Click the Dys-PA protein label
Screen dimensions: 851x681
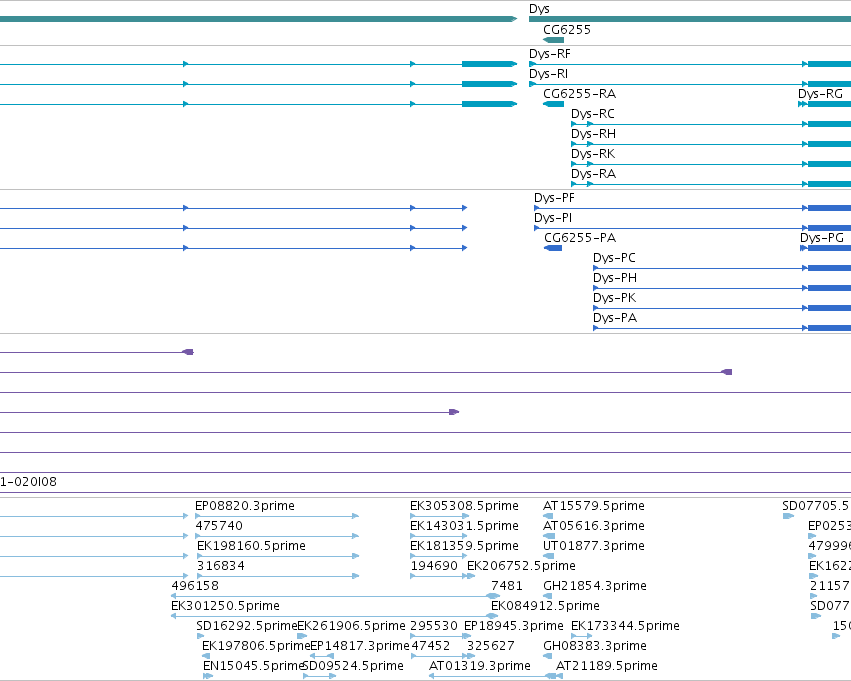(x=614, y=319)
